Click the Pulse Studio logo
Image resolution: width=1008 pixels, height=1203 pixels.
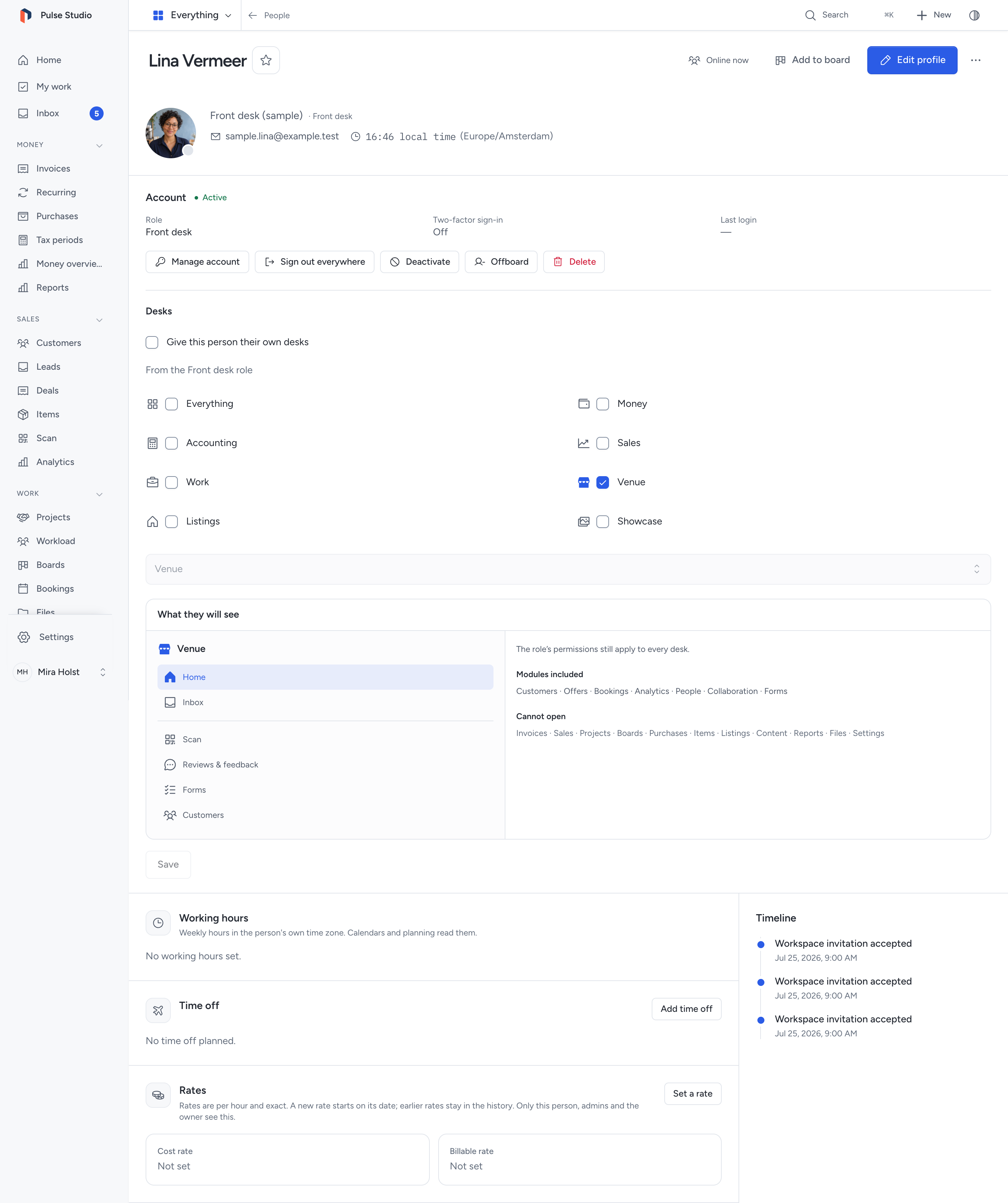pos(25,15)
